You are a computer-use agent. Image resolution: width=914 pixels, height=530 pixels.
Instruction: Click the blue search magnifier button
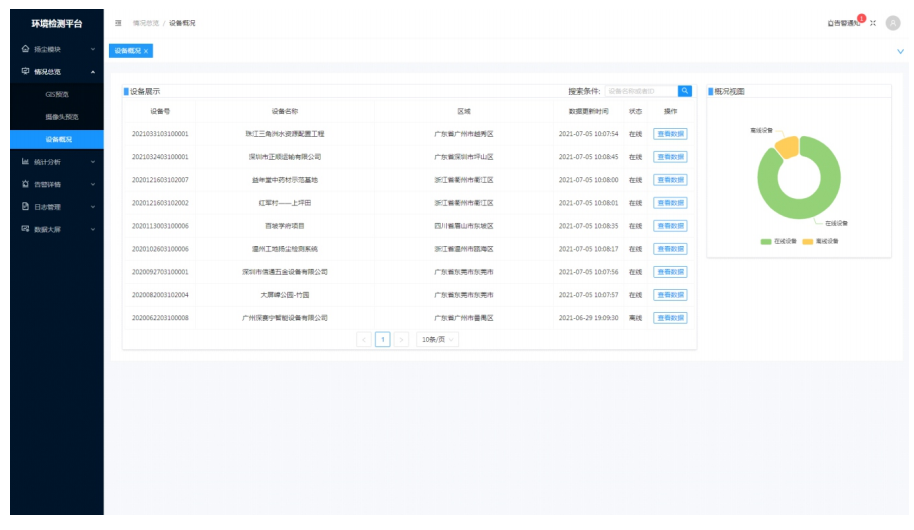coord(685,91)
